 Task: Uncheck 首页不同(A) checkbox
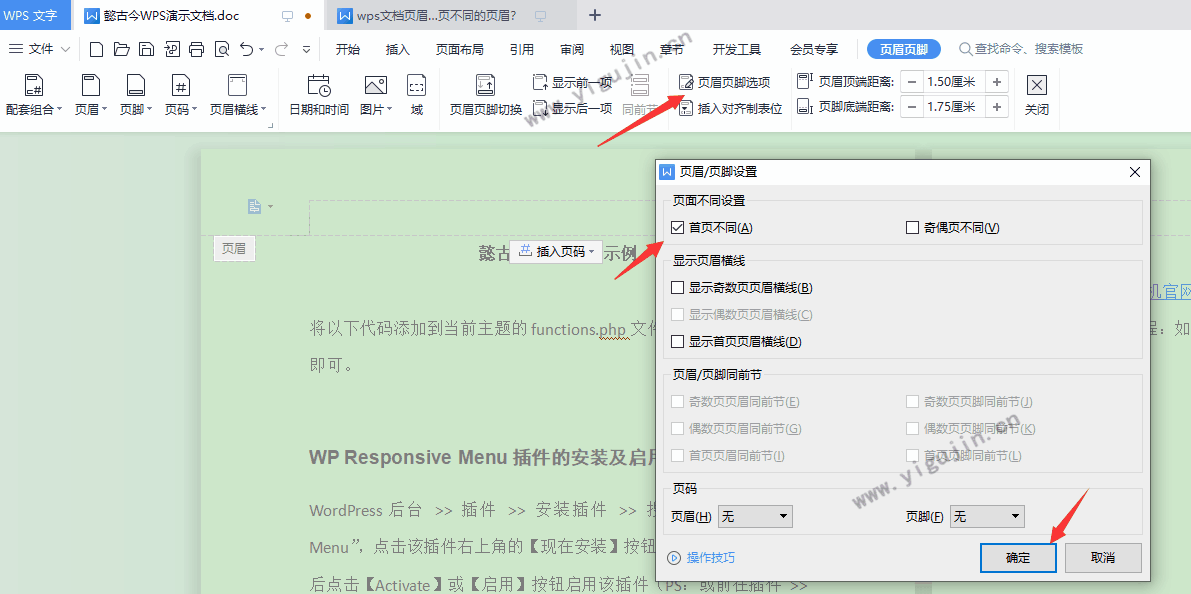point(678,227)
